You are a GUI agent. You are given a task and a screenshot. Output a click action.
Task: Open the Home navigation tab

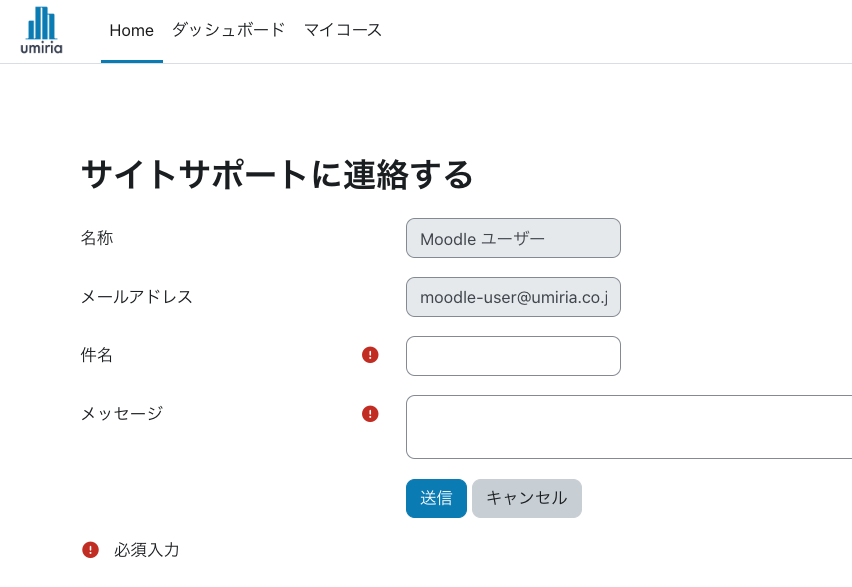(131, 30)
